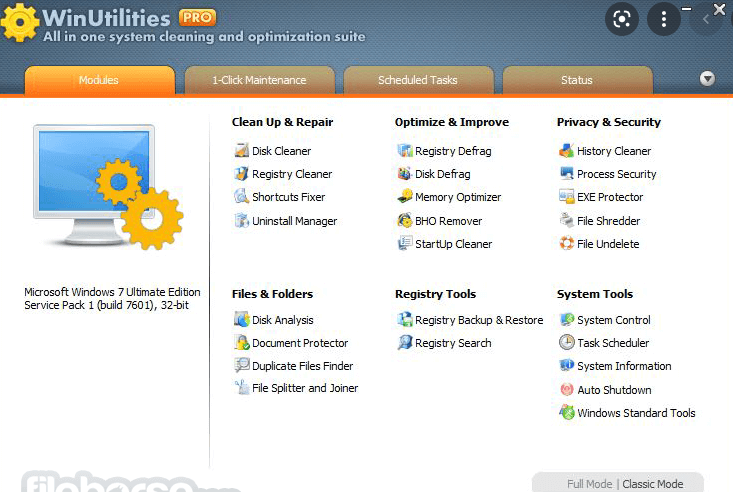Click the Uninstall Manager icon
733x492 pixels.
(x=241, y=220)
